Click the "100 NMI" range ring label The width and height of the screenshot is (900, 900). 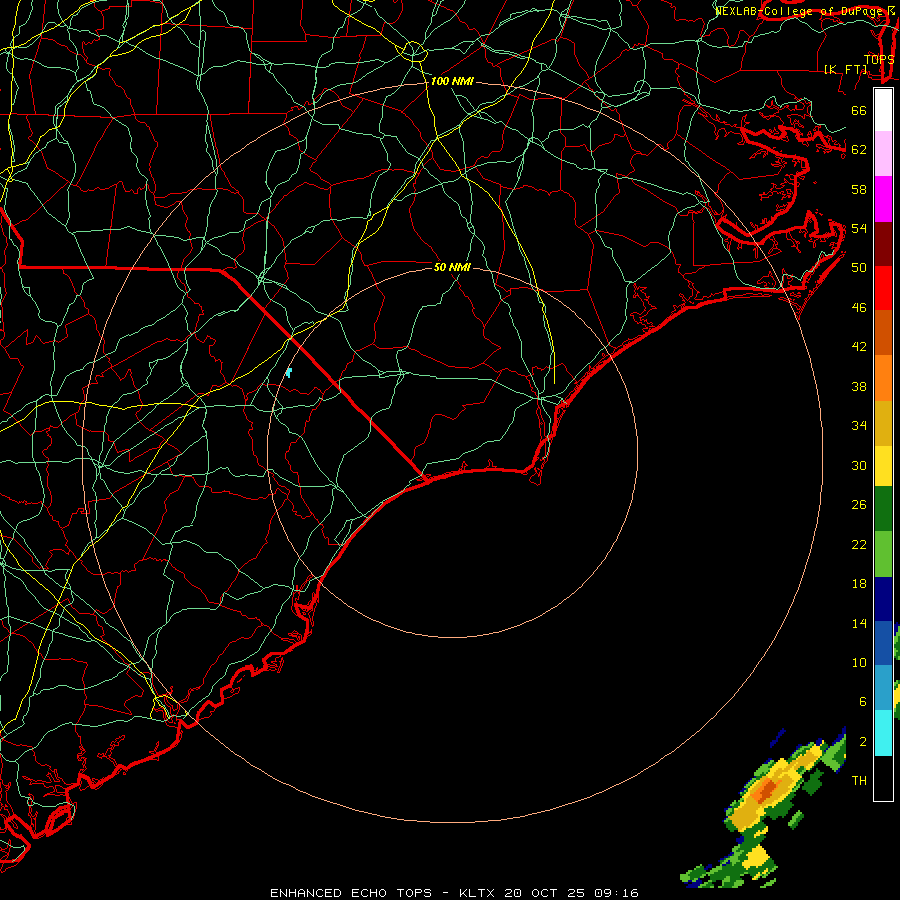pyautogui.click(x=452, y=82)
